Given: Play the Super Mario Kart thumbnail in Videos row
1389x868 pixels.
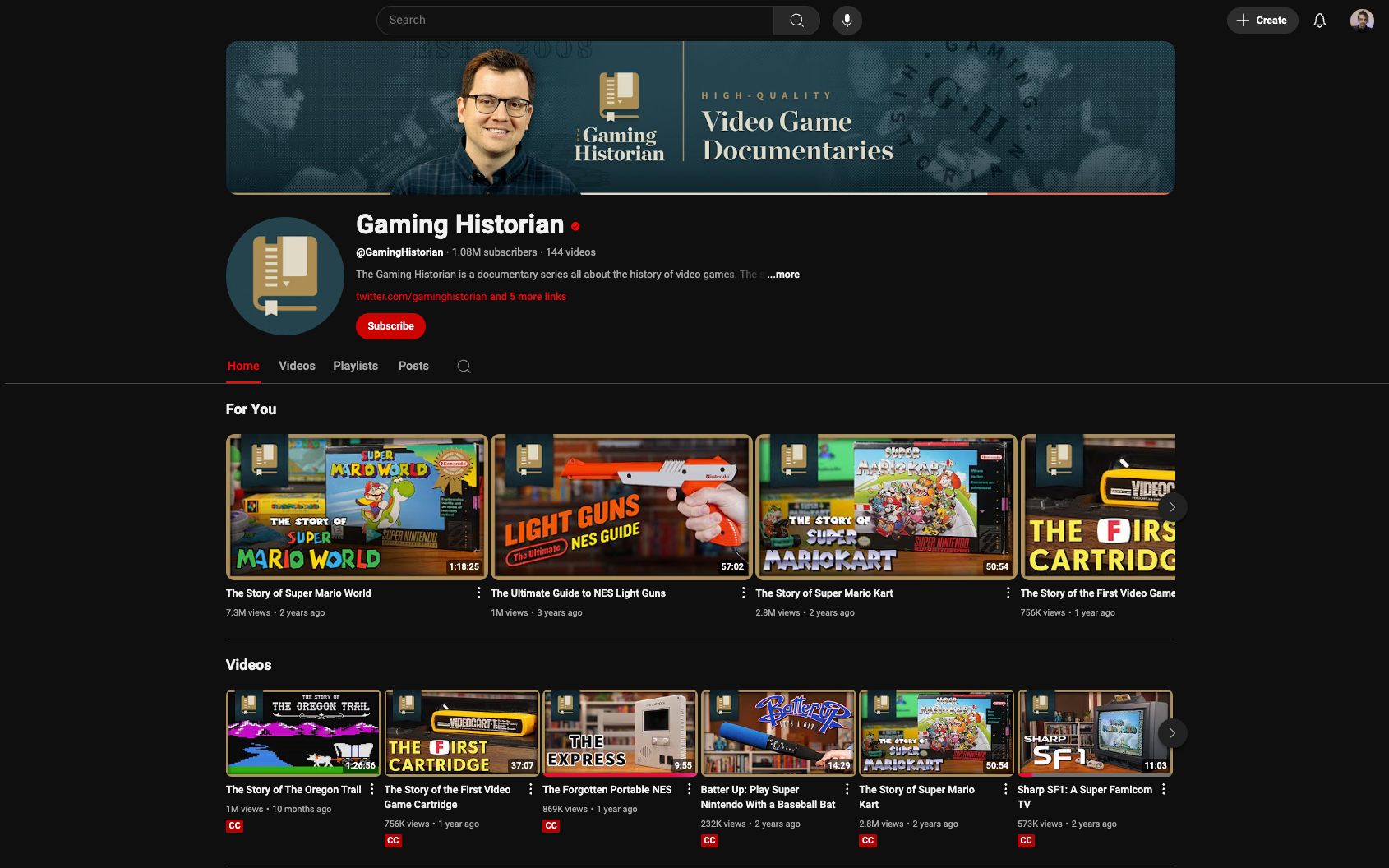Looking at the screenshot, I should pos(936,733).
